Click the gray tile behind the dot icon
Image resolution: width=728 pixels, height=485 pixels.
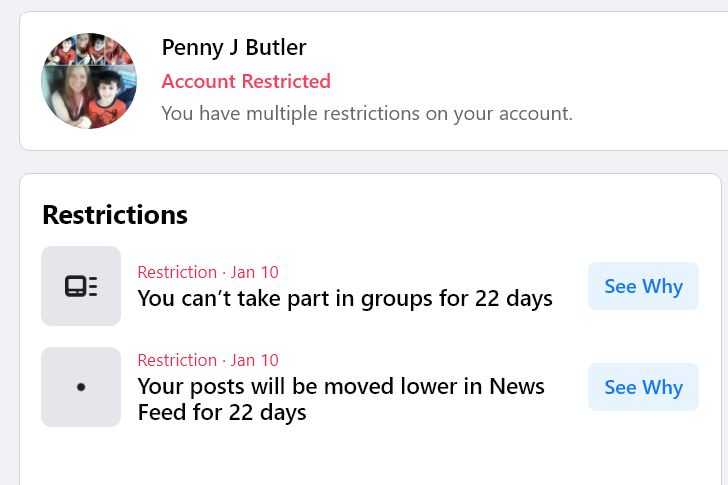[81, 387]
